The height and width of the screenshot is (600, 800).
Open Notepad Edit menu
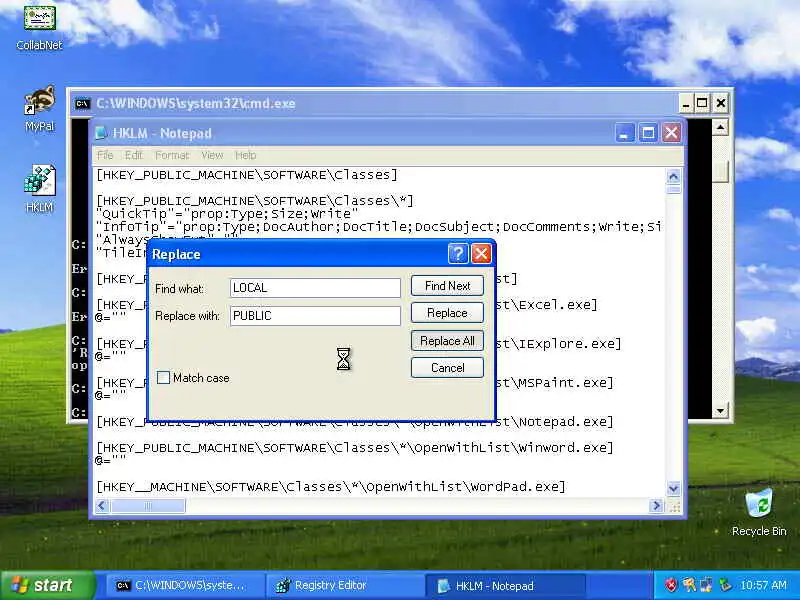click(x=134, y=155)
